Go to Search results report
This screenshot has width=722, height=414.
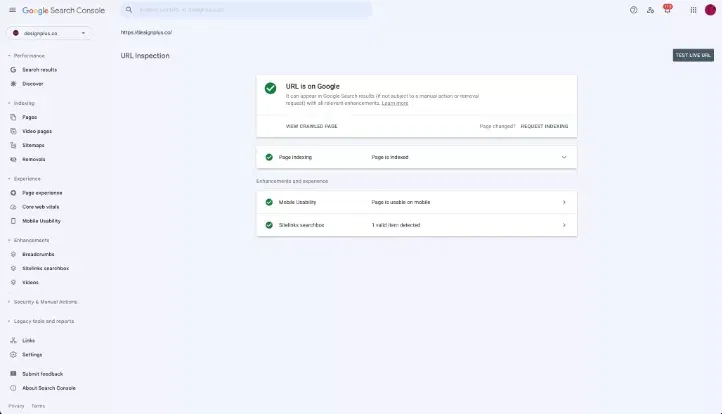tap(40, 70)
